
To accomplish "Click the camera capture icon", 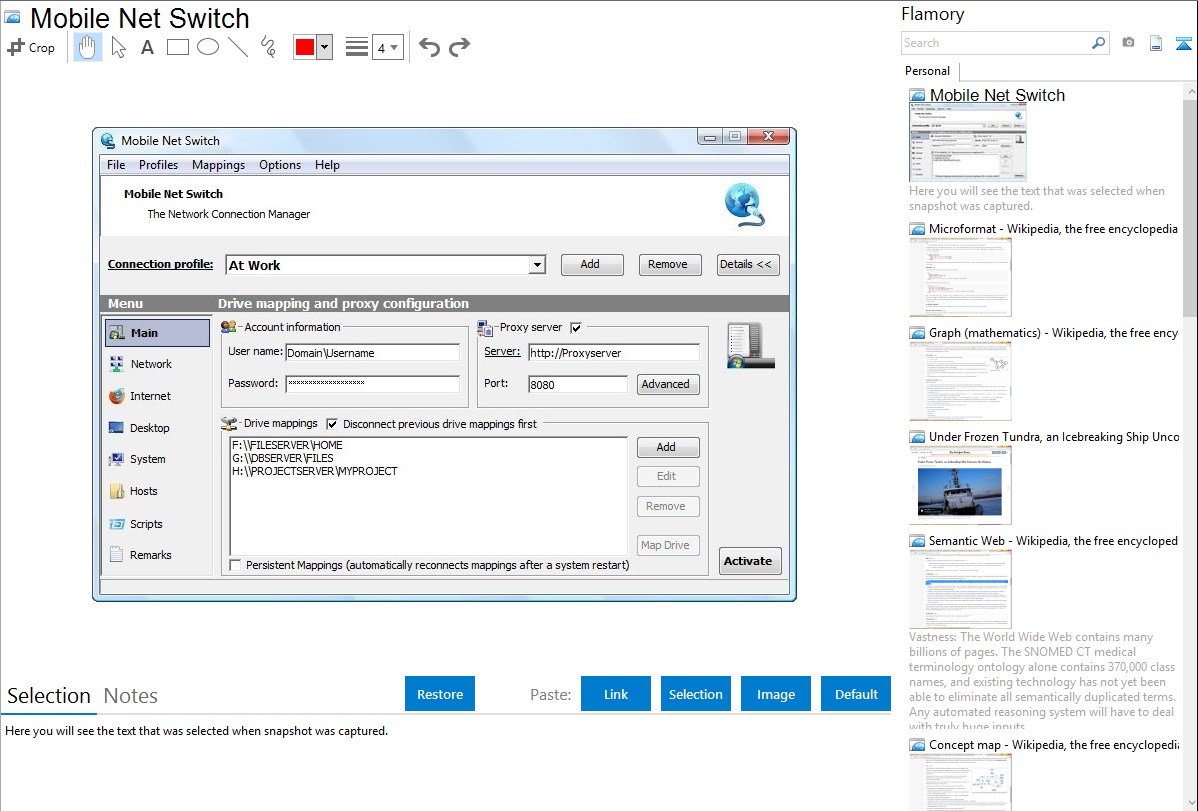I will click(1128, 43).
